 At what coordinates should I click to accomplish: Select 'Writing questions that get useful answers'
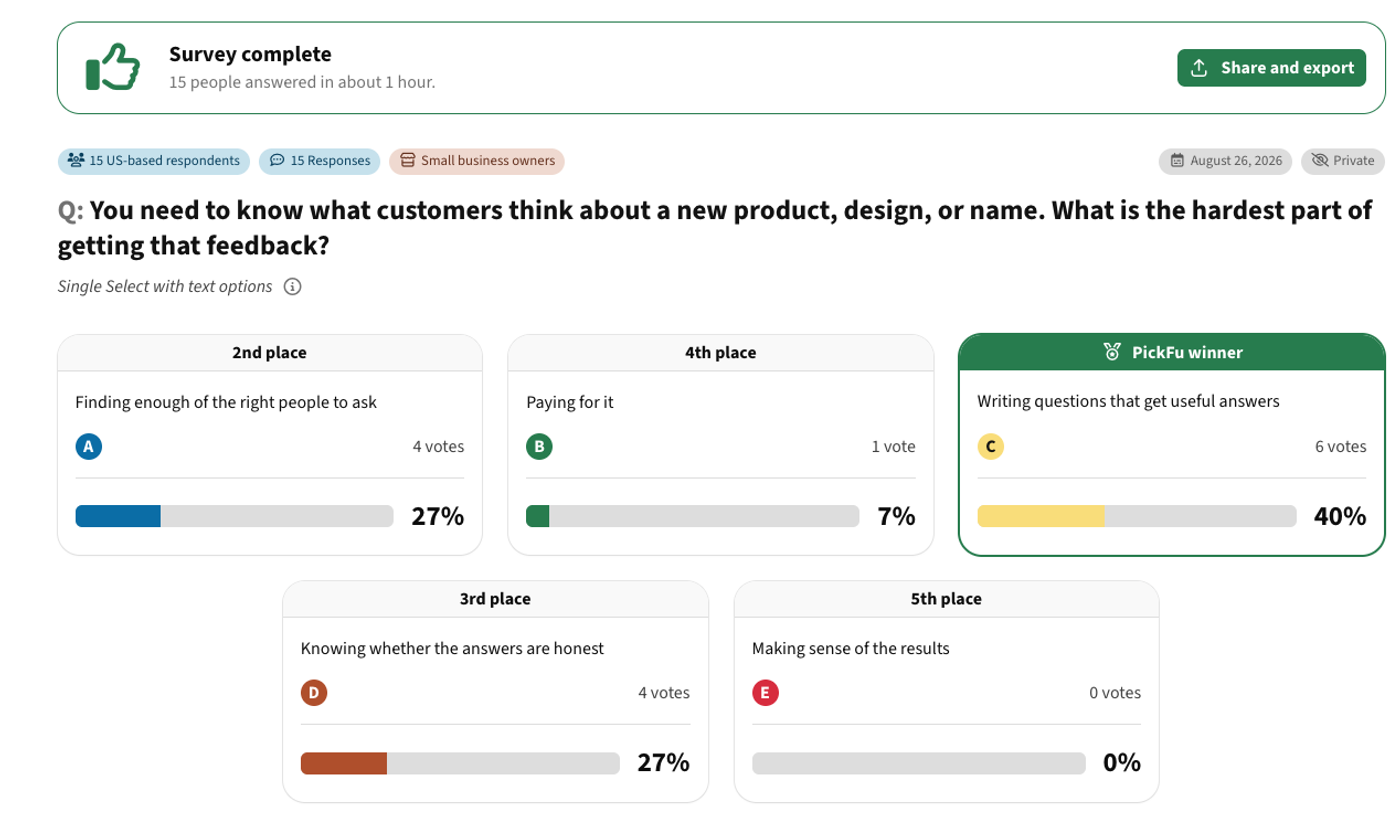[x=1128, y=402]
